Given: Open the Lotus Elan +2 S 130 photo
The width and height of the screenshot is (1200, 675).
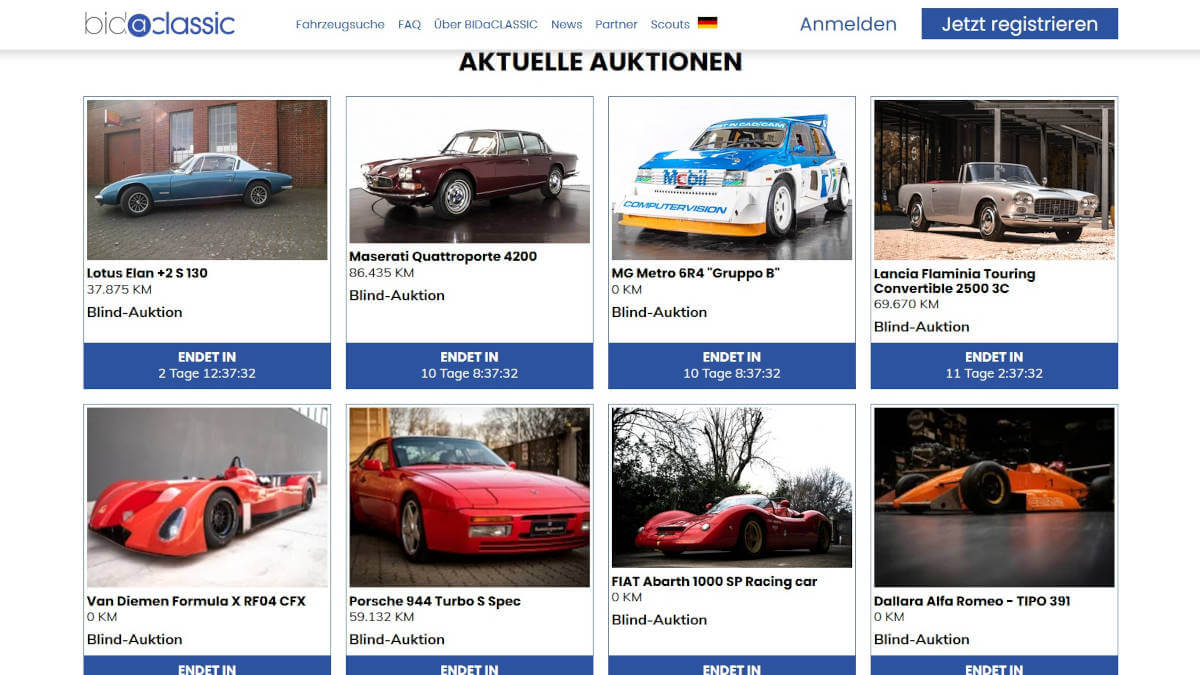Looking at the screenshot, I should pyautogui.click(x=207, y=180).
